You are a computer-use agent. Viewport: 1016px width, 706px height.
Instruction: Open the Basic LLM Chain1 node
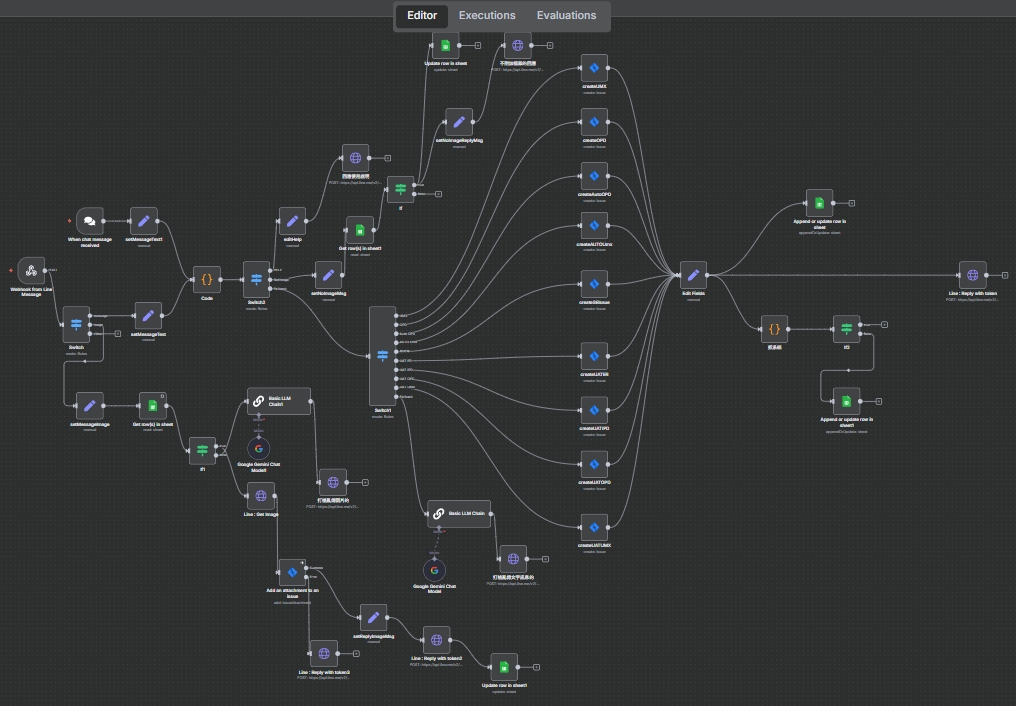point(279,401)
